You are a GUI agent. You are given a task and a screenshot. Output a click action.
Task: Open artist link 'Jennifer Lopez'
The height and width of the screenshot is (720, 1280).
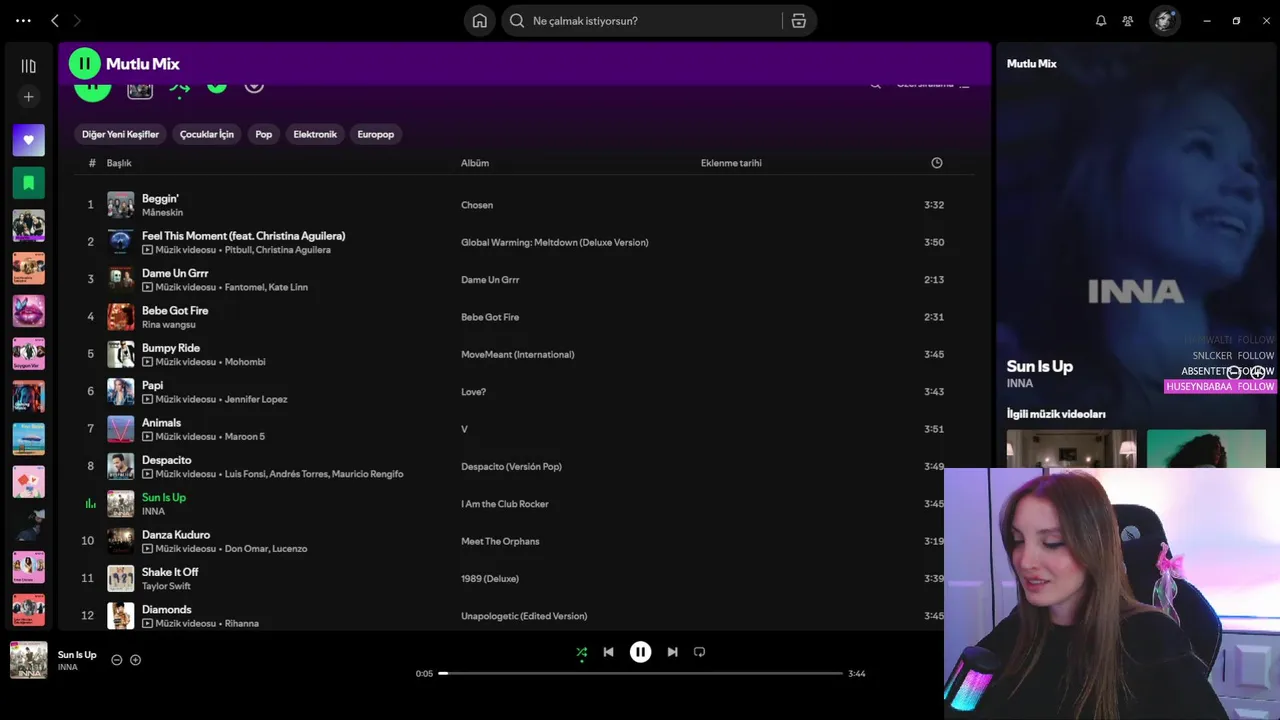point(256,399)
